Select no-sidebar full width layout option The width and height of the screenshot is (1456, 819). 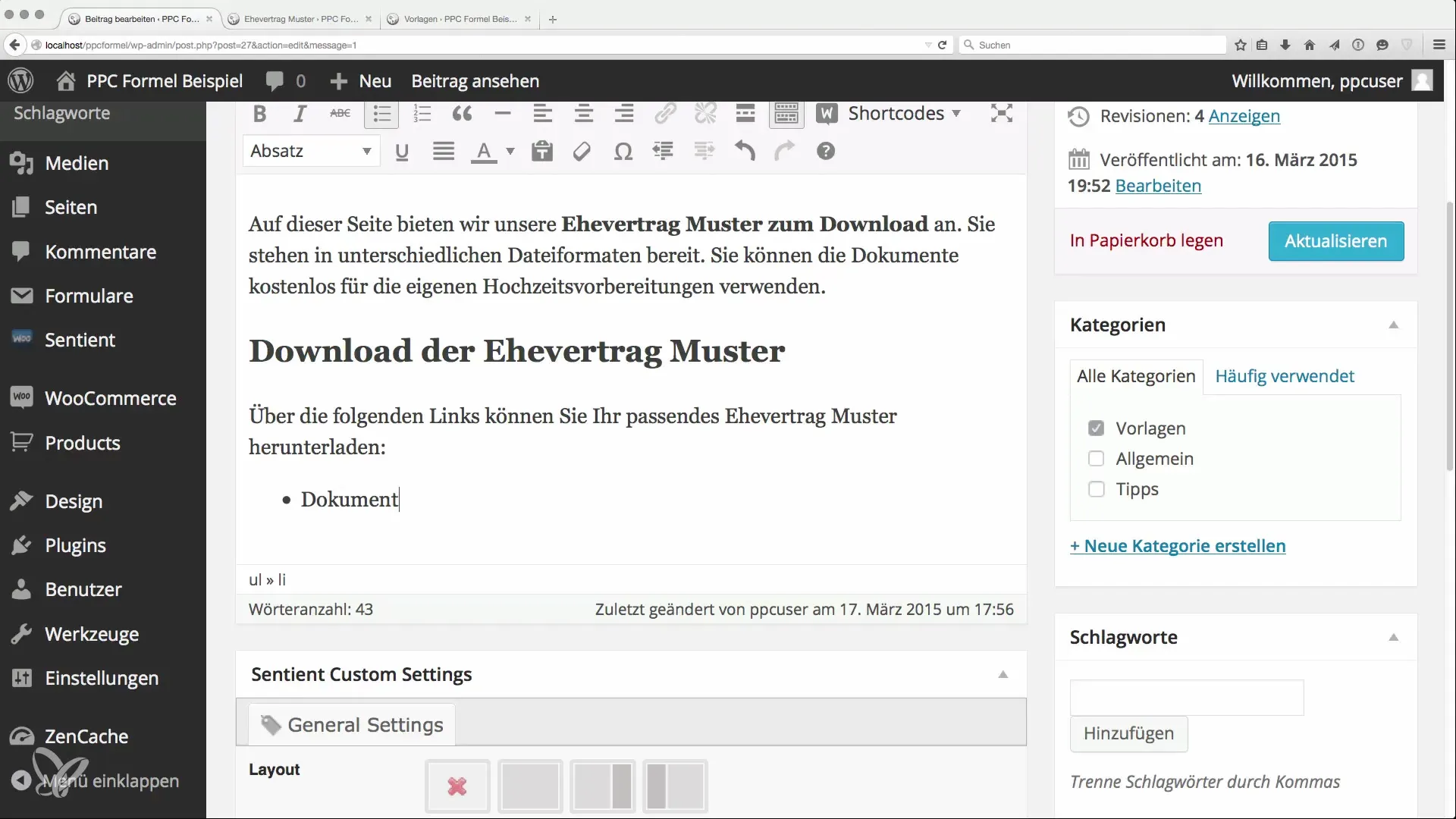pos(530,786)
